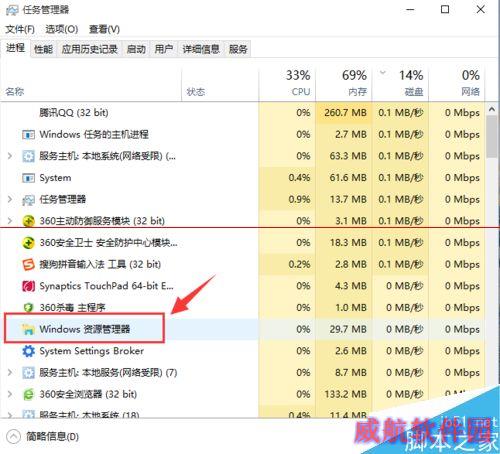
Task: Select the System Settings Broker process name
Action: pos(92,351)
